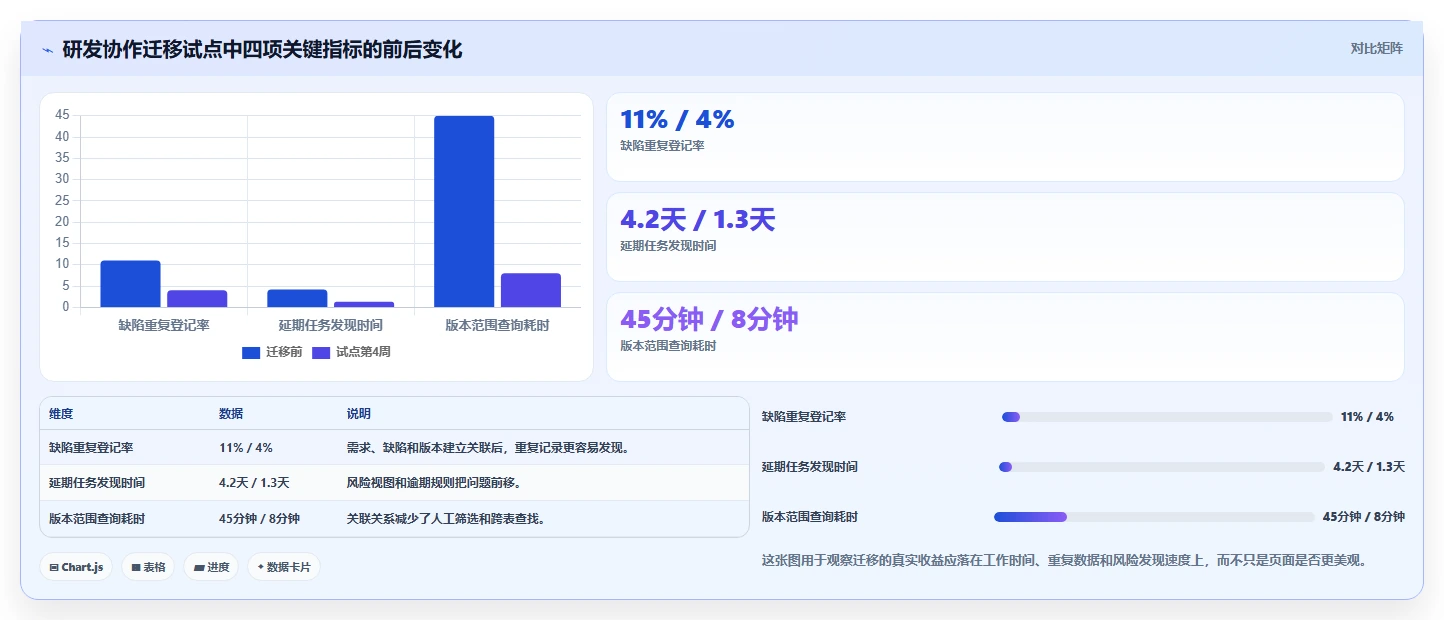The image size is (1444, 620).
Task: Click table note 需求、缺陷和版本建立关联后，重复记录更容易发现。
Action: click(488, 448)
